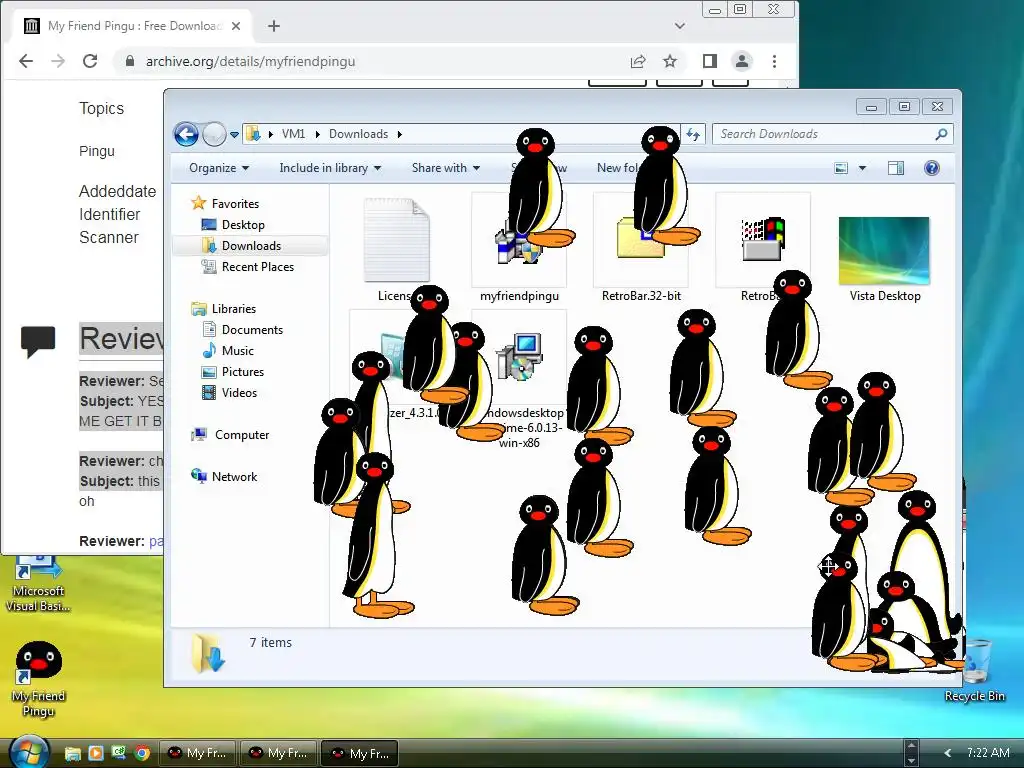Switch to first My Fr... taskbar button
Screen dimensions: 1024x768
click(197, 753)
